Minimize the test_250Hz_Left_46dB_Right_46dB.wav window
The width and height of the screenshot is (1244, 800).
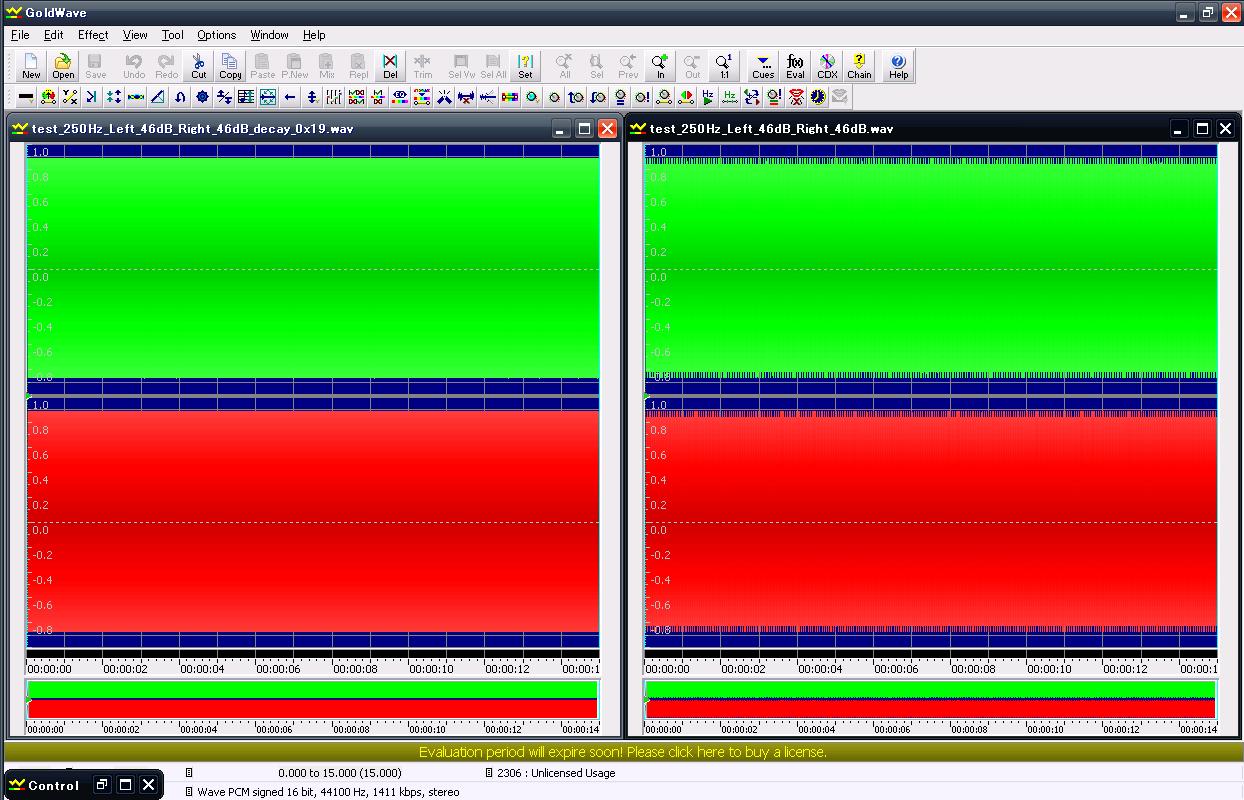[x=1179, y=128]
